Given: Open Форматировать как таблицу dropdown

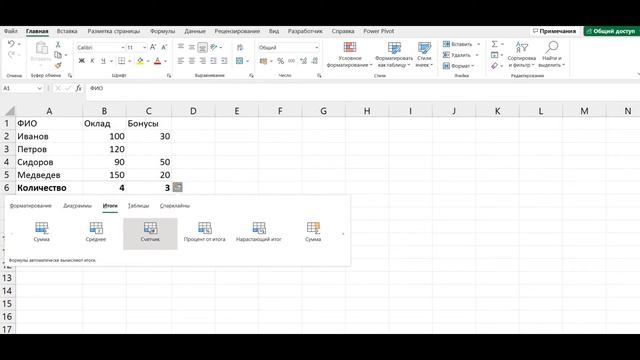Looking at the screenshot, I should point(394,54).
